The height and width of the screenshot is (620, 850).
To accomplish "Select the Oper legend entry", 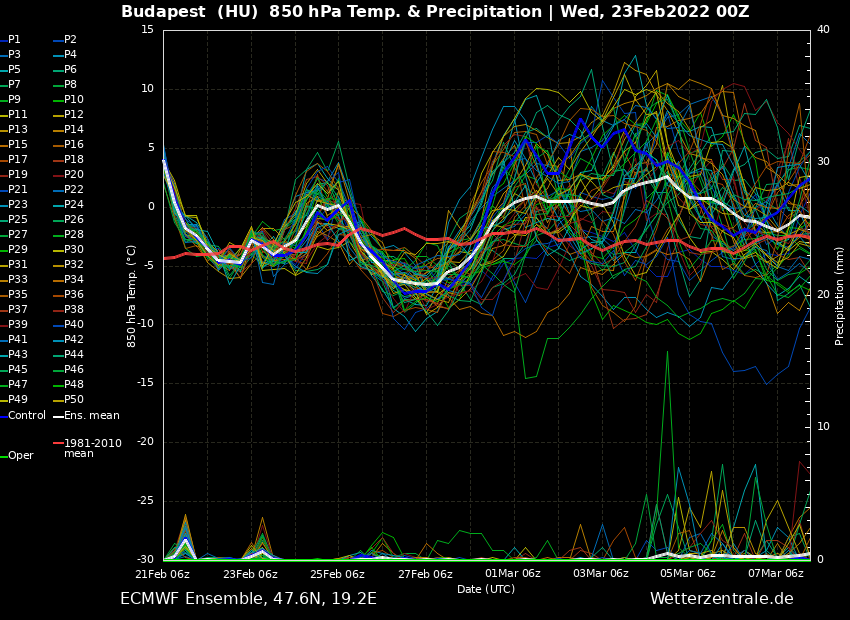I will pos(20,456).
